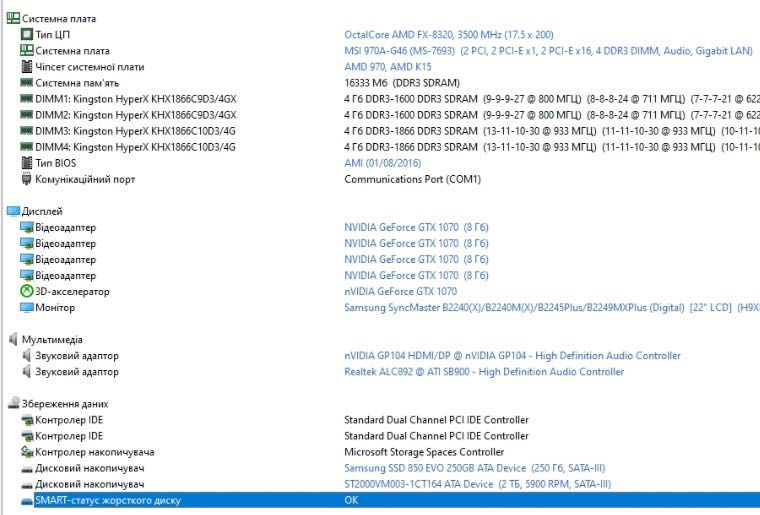The height and width of the screenshot is (515, 760).
Task: Follow the nVIDIA GP104 HDMI/DP audio link
Action: (x=512, y=356)
